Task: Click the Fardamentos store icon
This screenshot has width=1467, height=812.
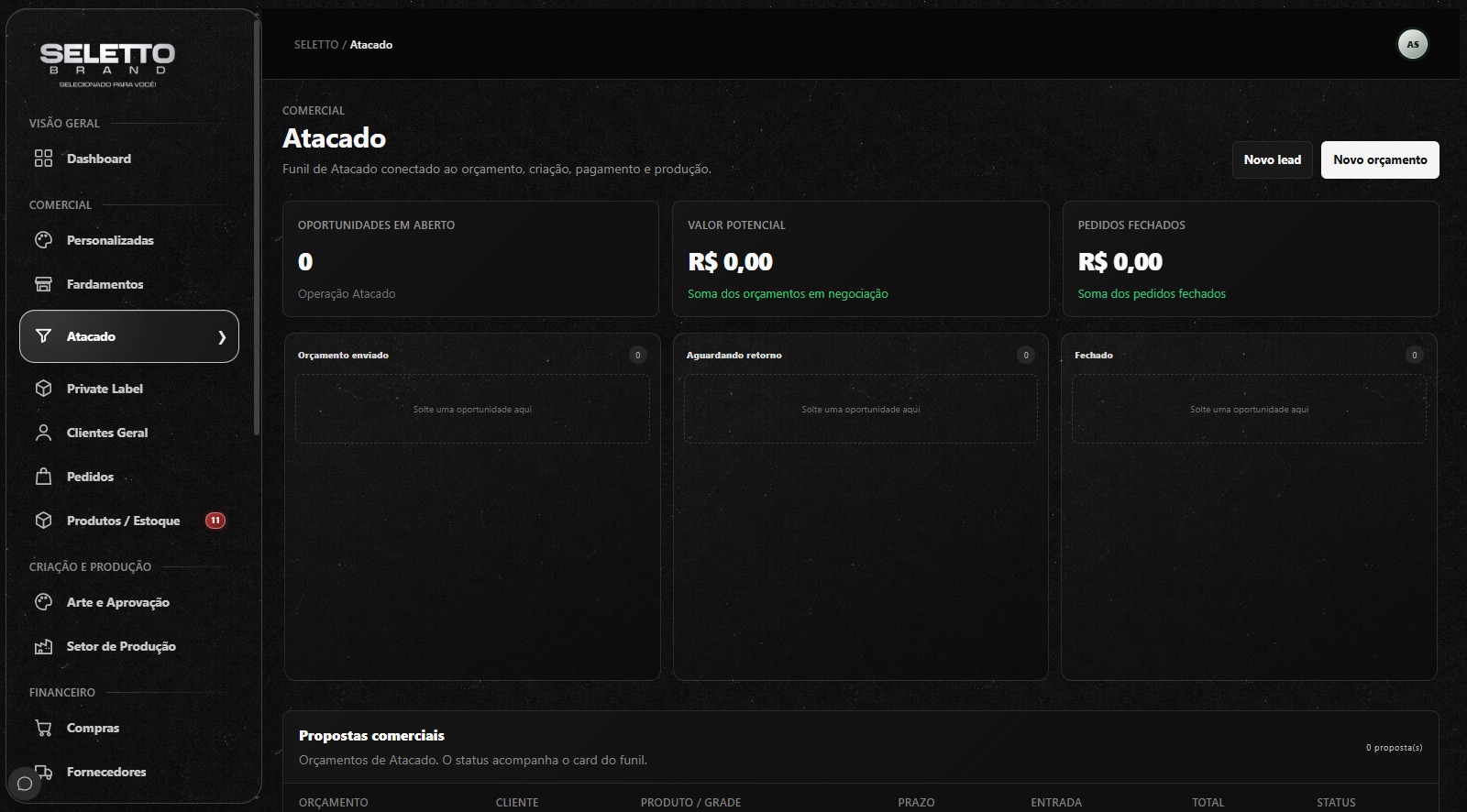Action: [x=43, y=284]
